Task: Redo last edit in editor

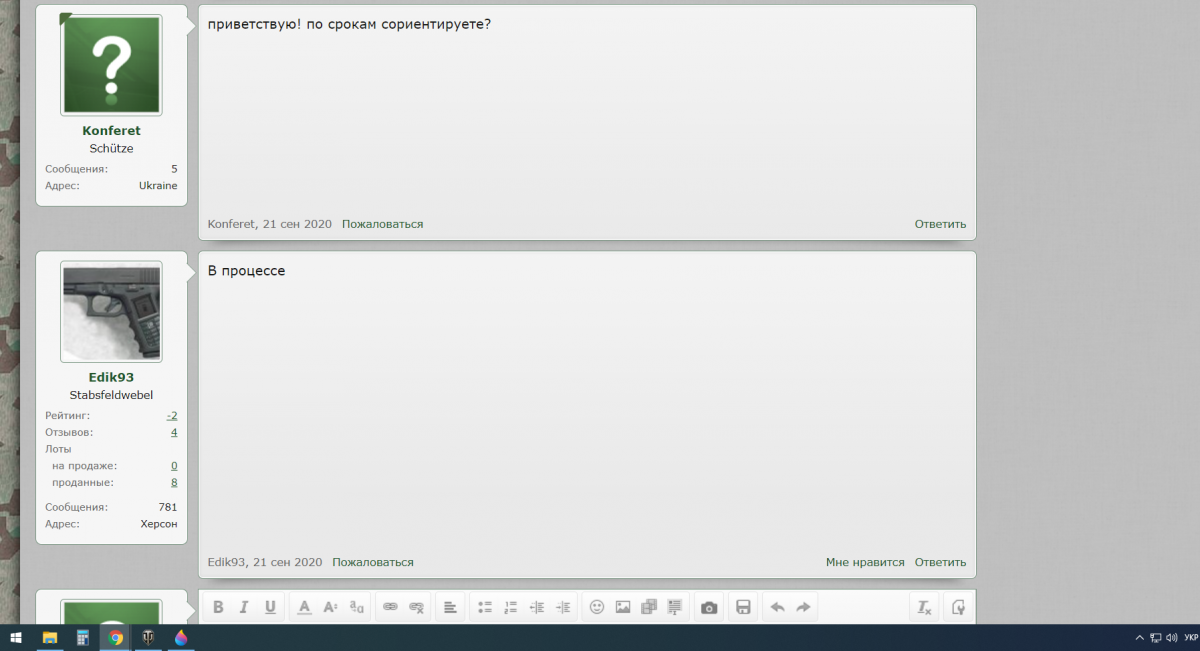Action: click(803, 607)
